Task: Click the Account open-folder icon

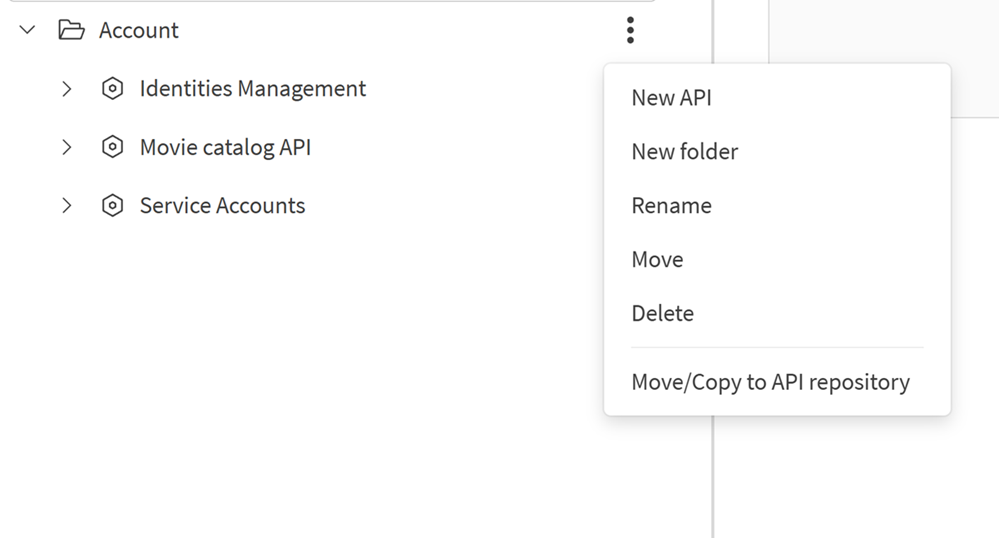Action: [70, 30]
